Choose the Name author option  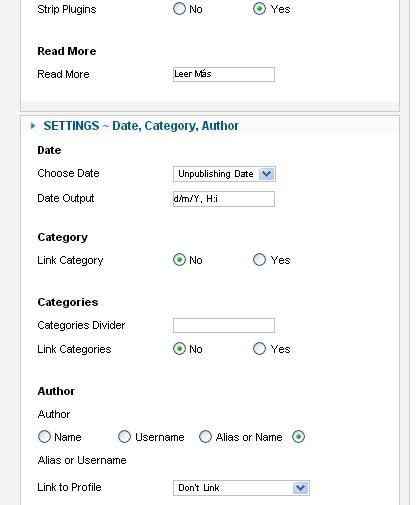(44, 437)
